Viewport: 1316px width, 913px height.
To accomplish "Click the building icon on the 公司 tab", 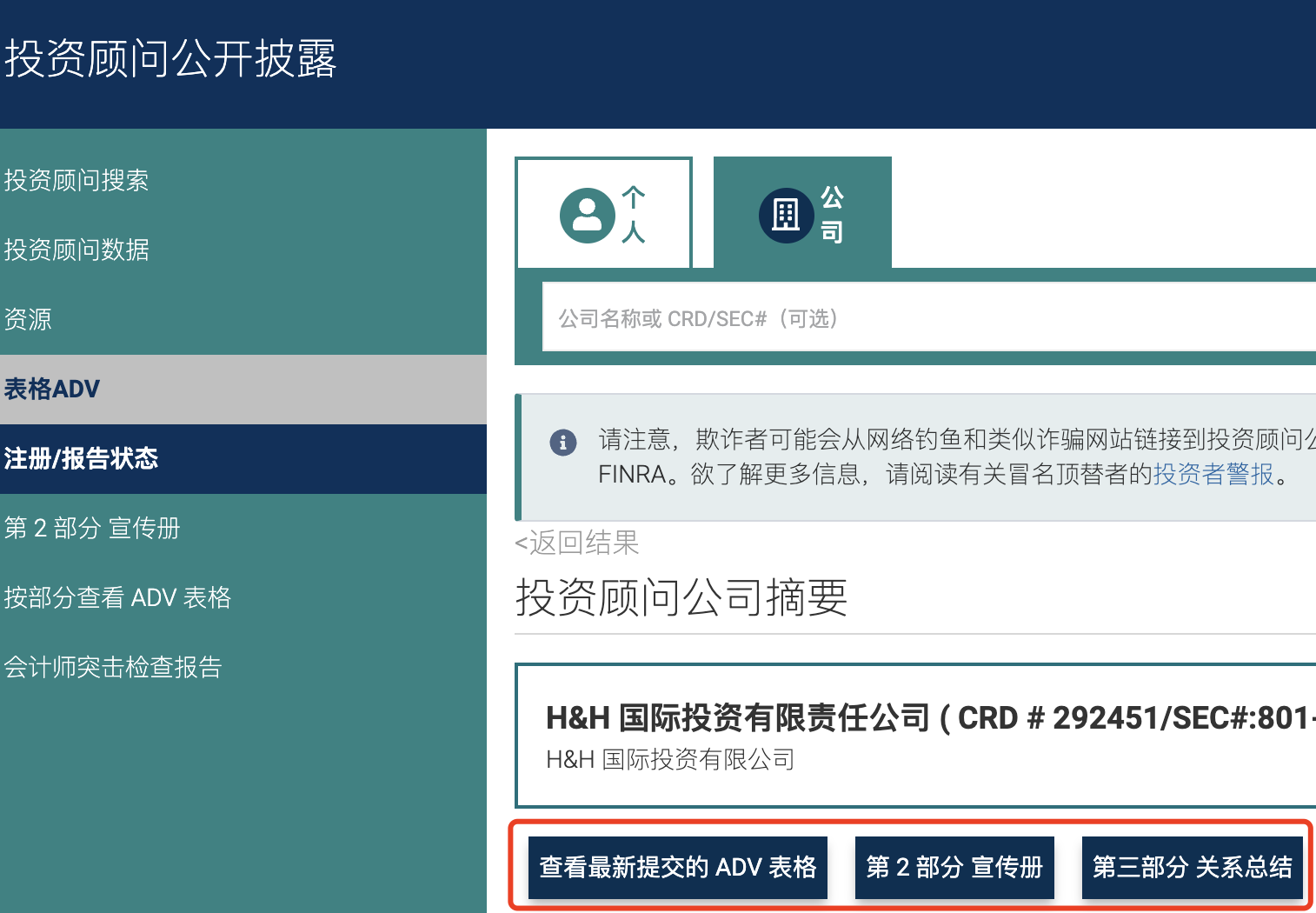I will point(786,215).
